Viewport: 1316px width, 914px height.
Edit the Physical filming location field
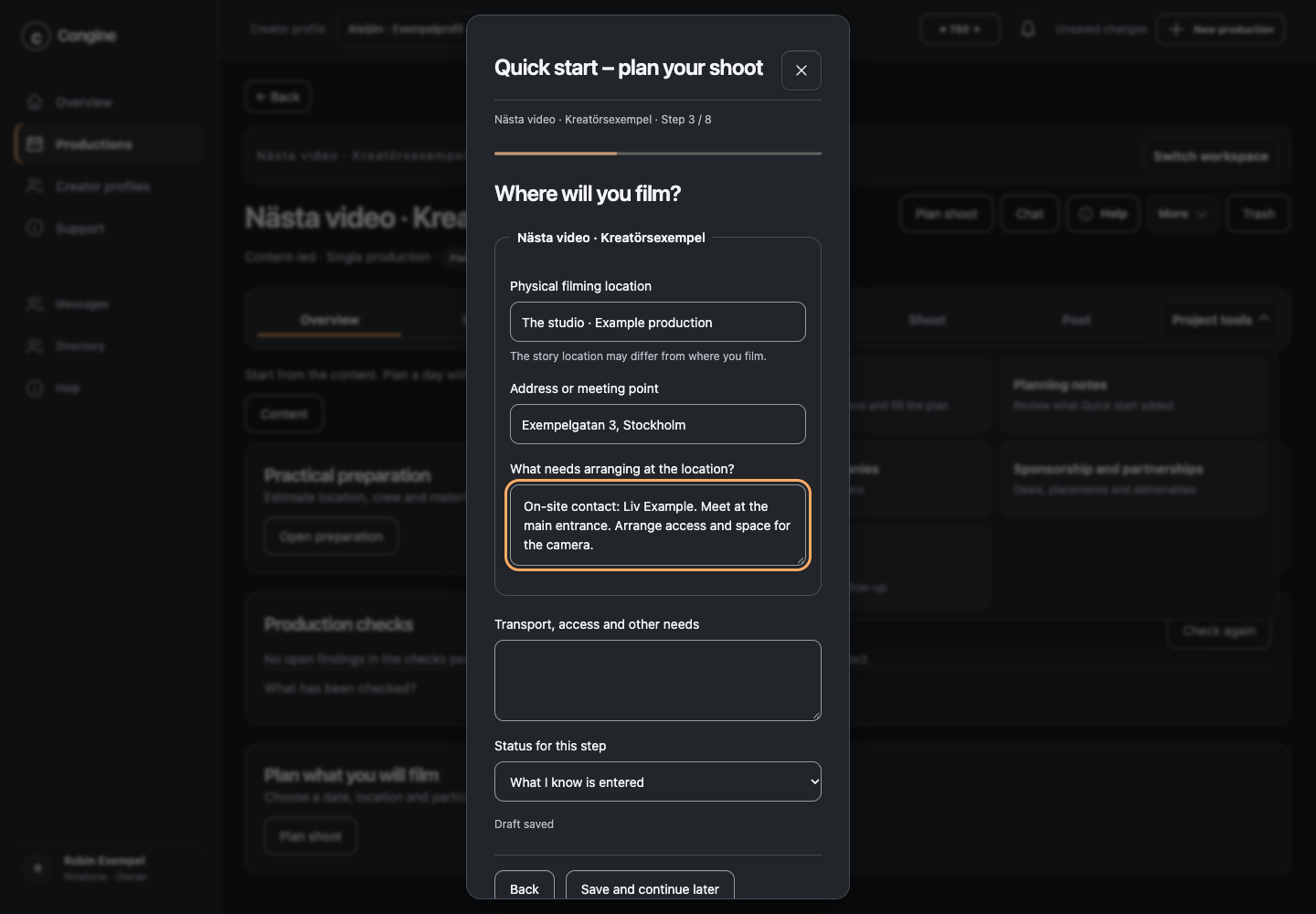[x=658, y=322]
